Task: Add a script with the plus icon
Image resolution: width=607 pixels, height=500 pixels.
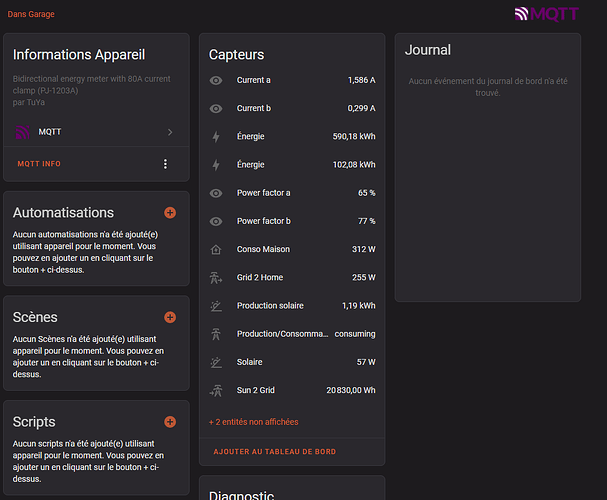Action: click(x=170, y=422)
